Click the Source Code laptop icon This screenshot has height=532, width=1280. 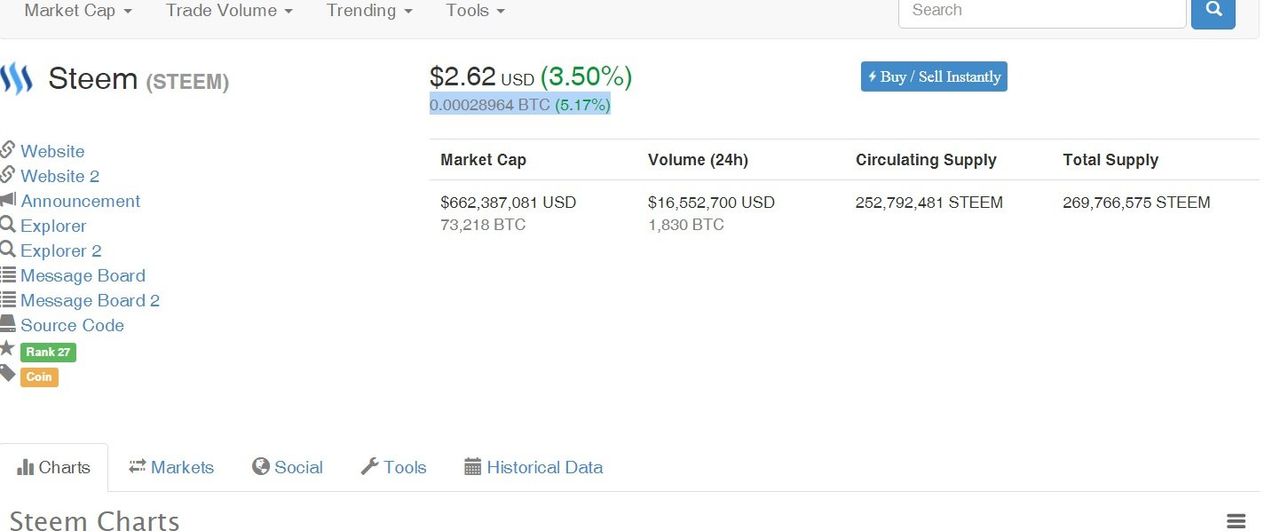(x=8, y=324)
